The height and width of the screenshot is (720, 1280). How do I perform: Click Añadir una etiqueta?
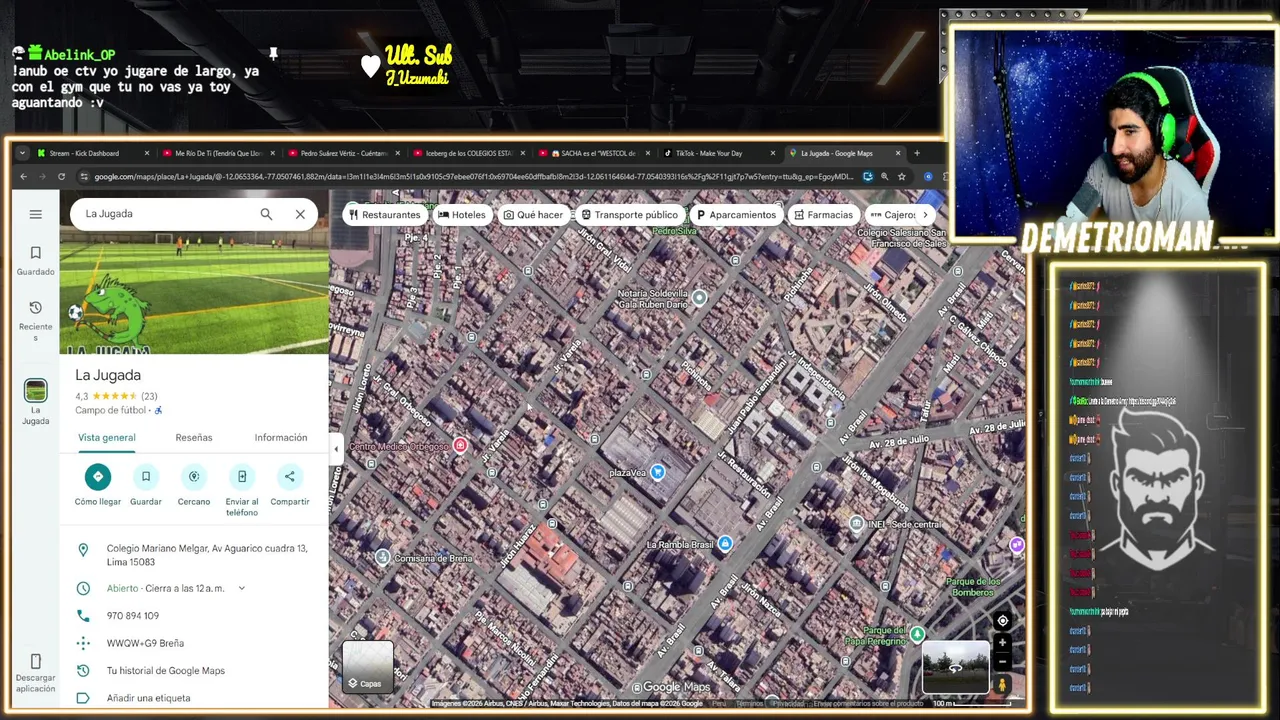click(148, 698)
